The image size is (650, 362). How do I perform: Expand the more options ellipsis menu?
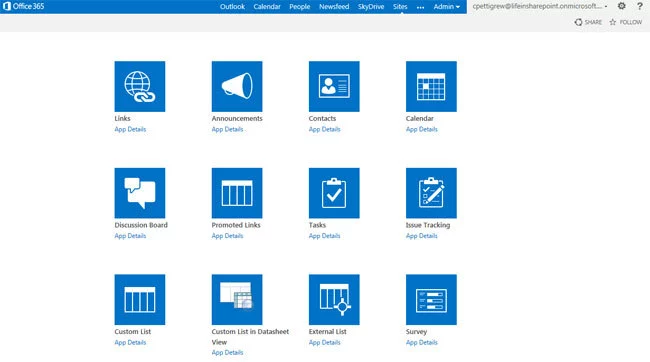420,7
